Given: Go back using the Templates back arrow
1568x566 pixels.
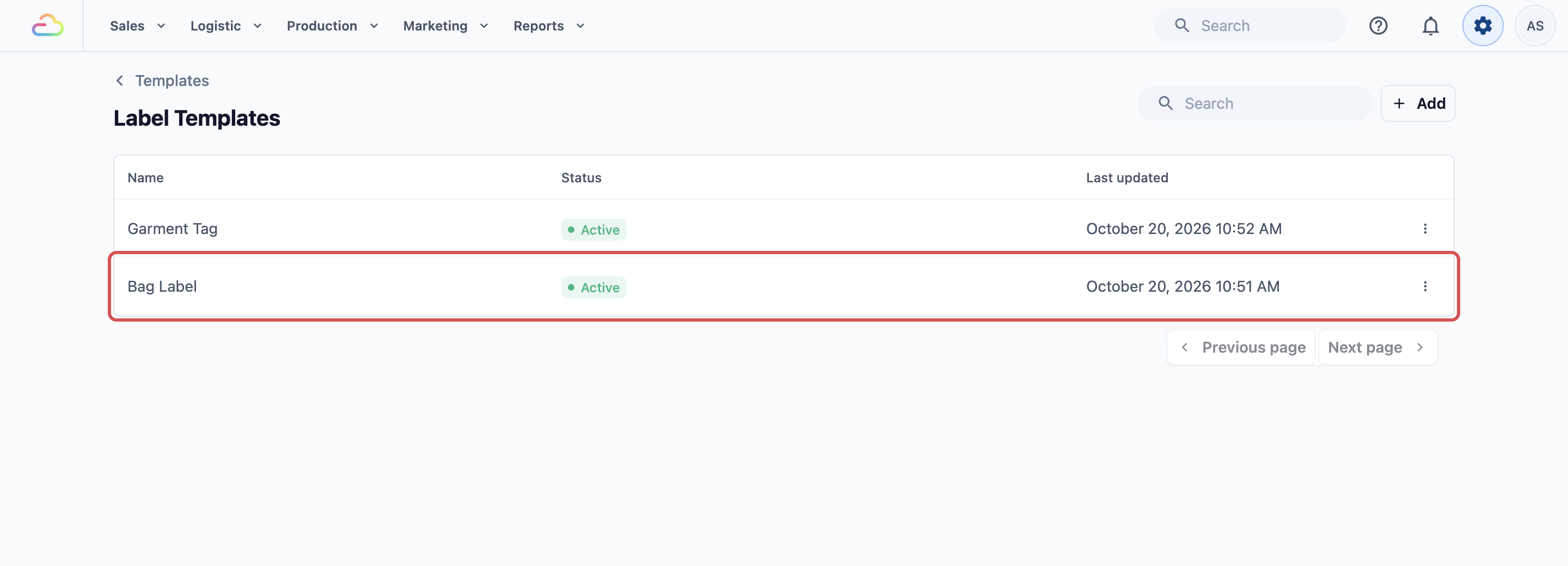Looking at the screenshot, I should click(x=120, y=81).
